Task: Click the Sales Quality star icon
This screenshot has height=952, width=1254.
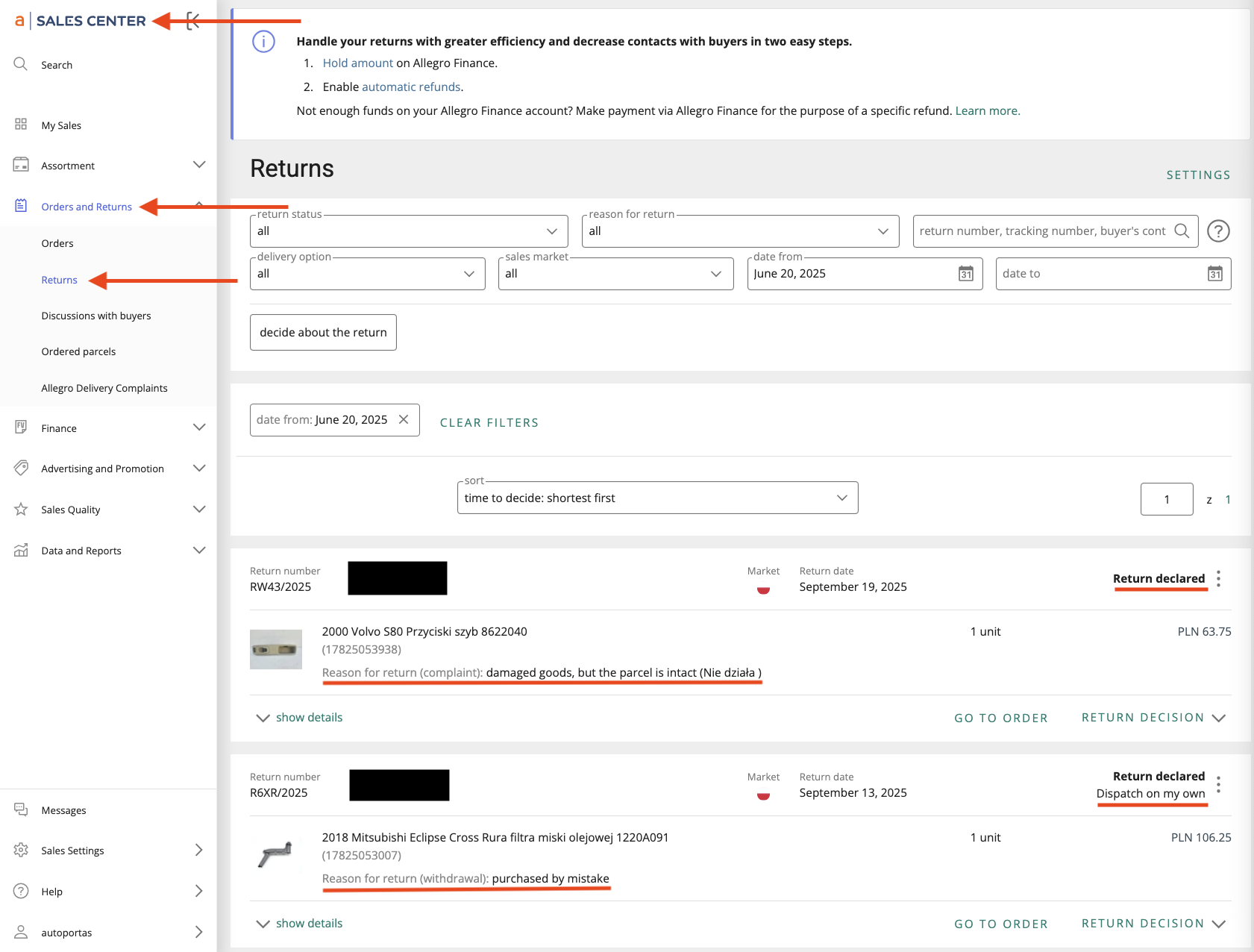Action: point(21,510)
